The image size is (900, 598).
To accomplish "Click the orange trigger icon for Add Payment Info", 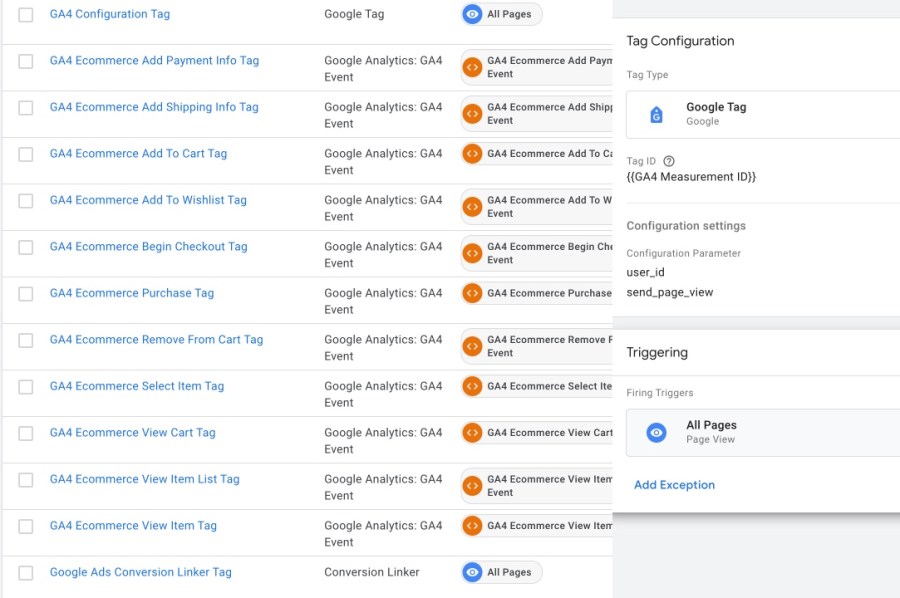I will click(472, 67).
